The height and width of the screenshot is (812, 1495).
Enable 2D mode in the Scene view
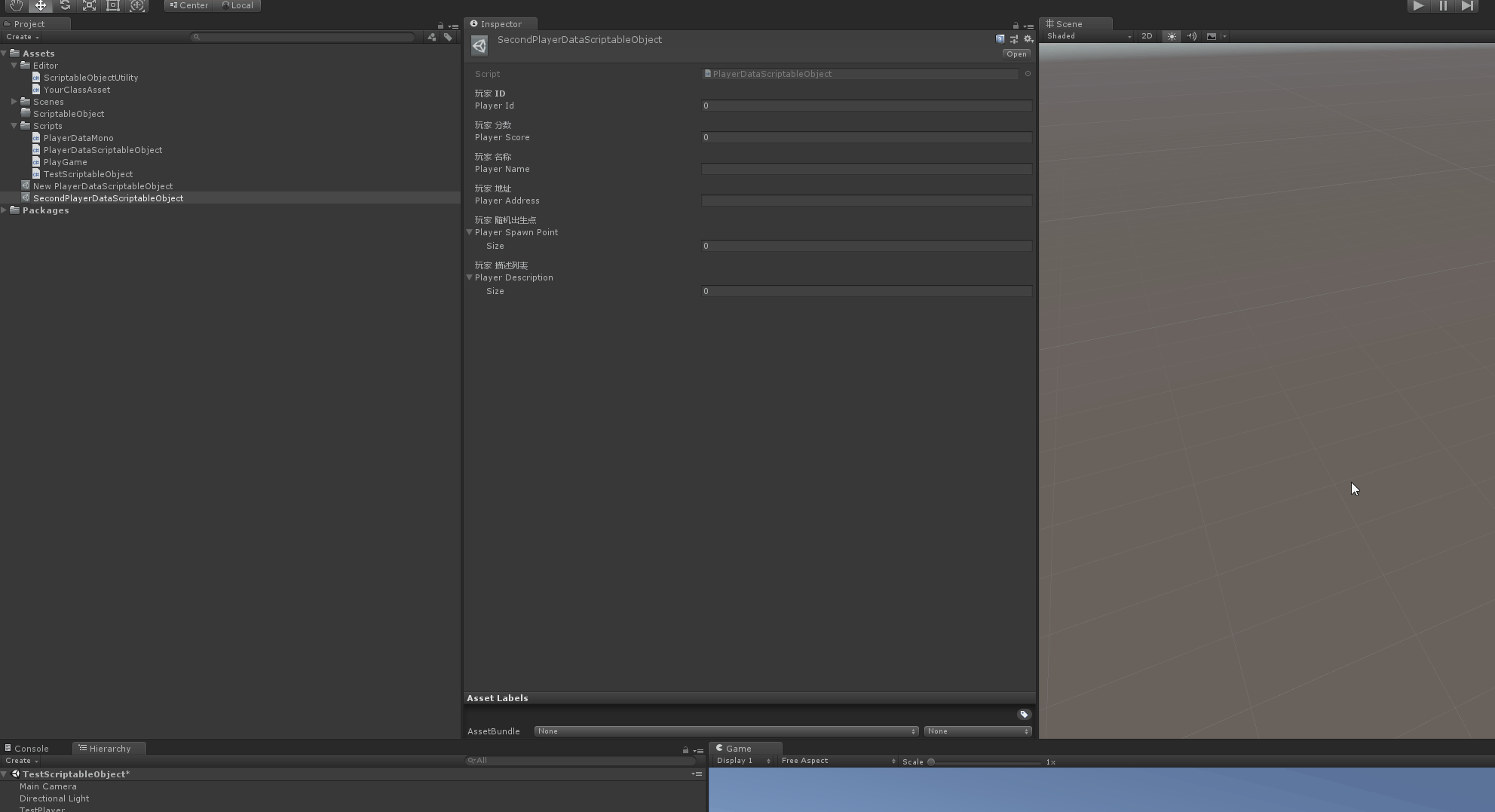pyautogui.click(x=1147, y=36)
